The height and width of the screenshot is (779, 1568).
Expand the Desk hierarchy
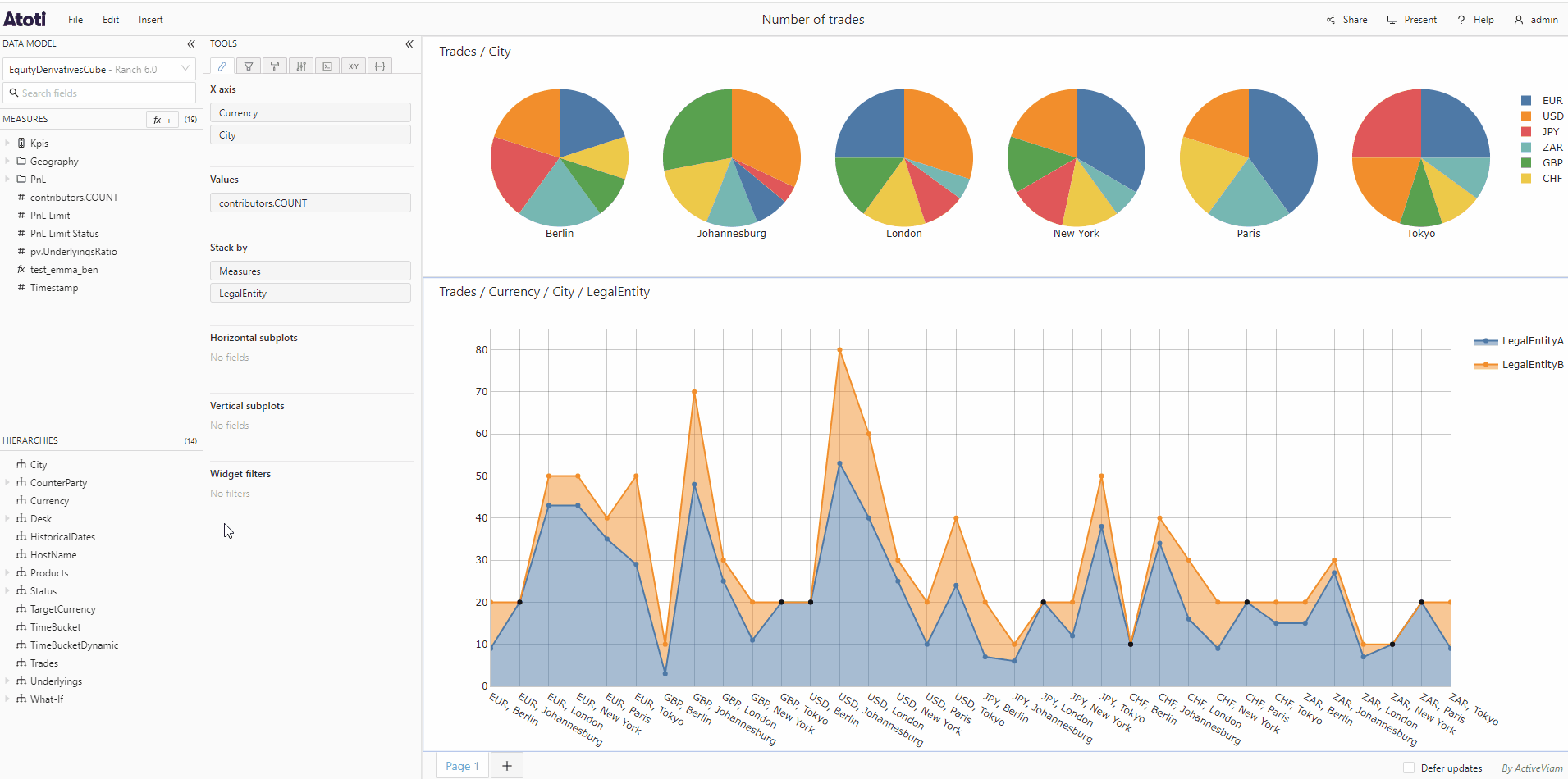pyautogui.click(x=7, y=518)
